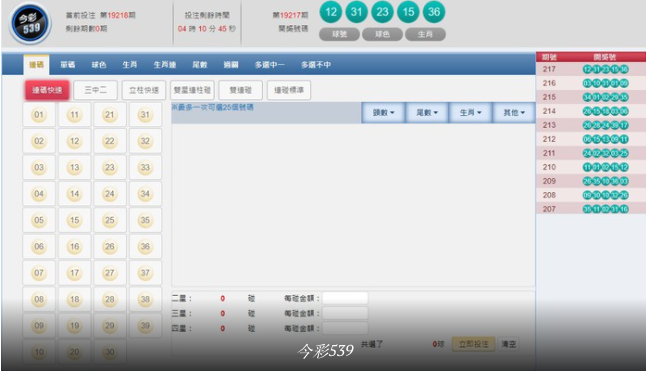Click drawn result ball 12 in header

331,12
